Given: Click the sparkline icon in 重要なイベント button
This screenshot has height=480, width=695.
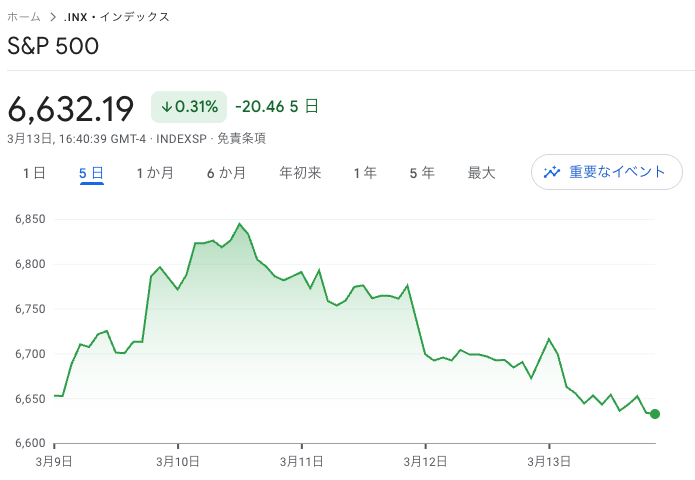Looking at the screenshot, I should [552, 172].
